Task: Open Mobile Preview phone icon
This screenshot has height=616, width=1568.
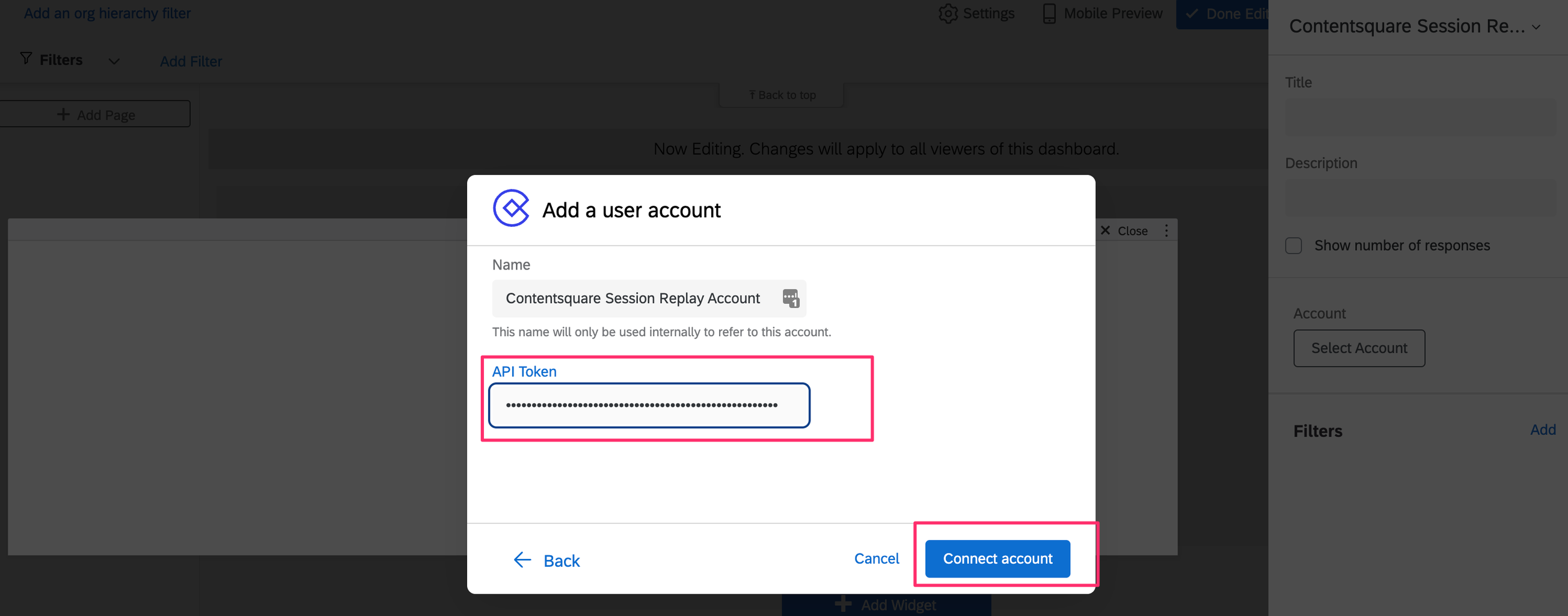Action: tap(1049, 13)
